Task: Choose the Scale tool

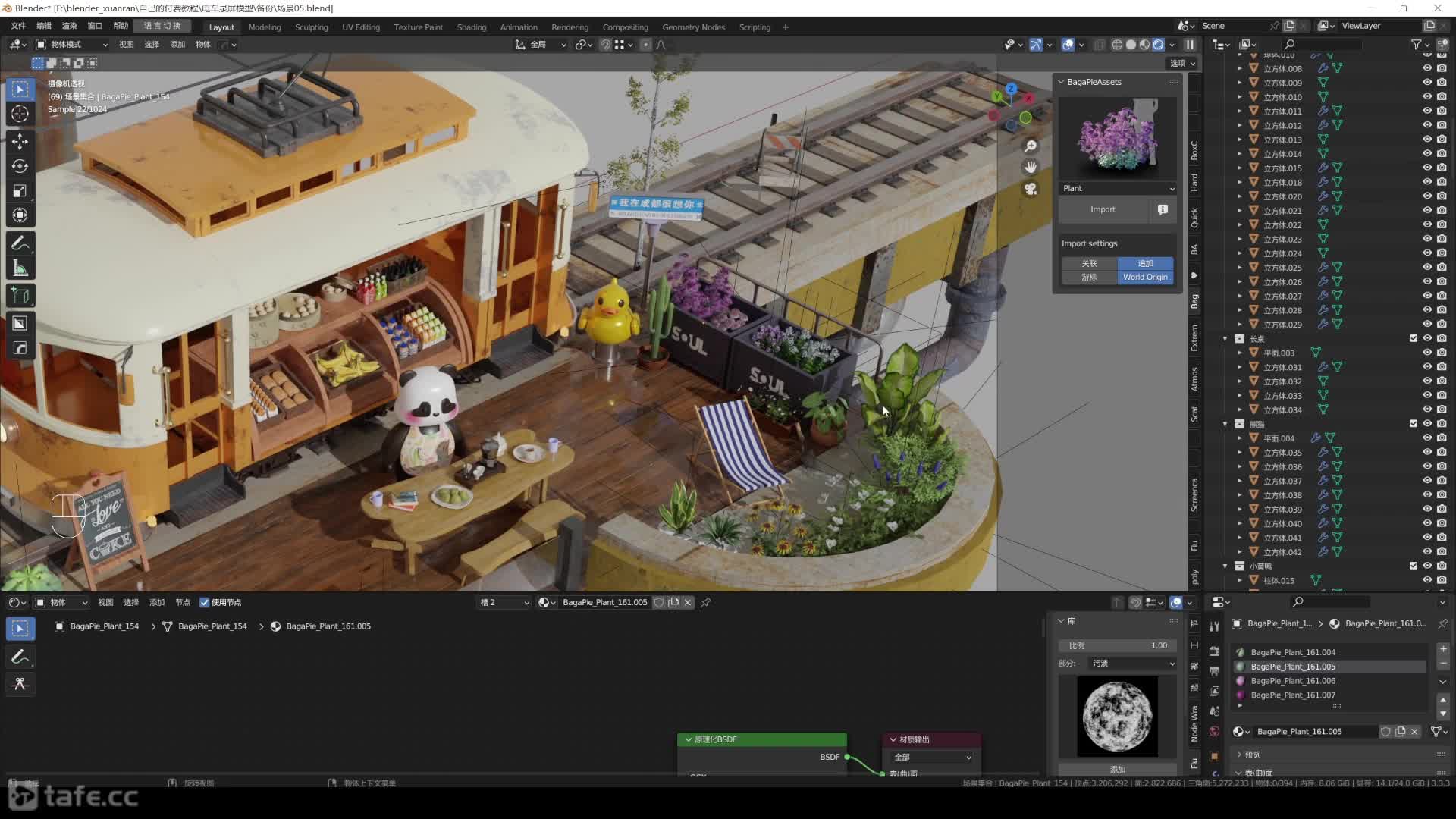Action: point(20,190)
